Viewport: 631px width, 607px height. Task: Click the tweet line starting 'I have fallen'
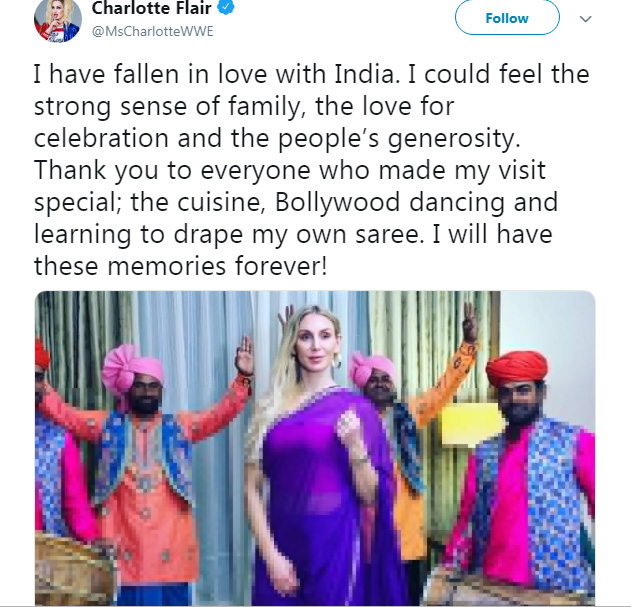point(311,75)
